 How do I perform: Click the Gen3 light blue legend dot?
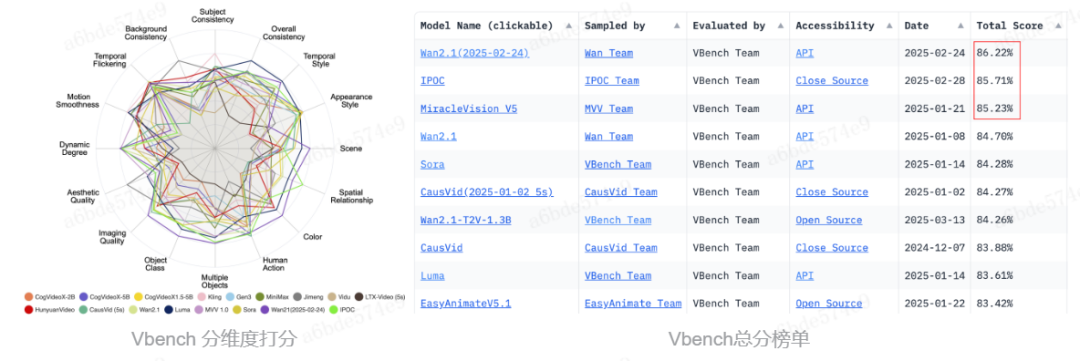click(230, 297)
